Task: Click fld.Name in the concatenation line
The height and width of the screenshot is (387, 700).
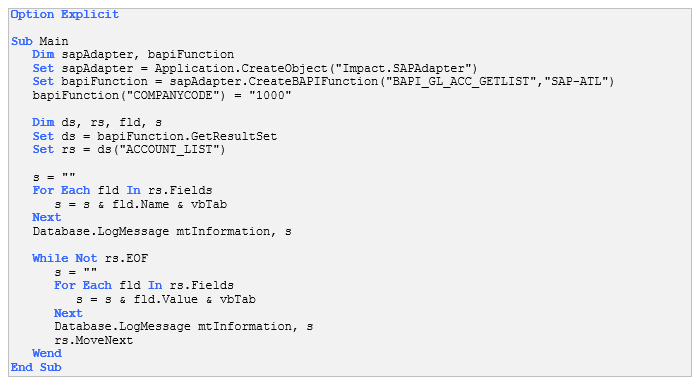Action: point(141,204)
